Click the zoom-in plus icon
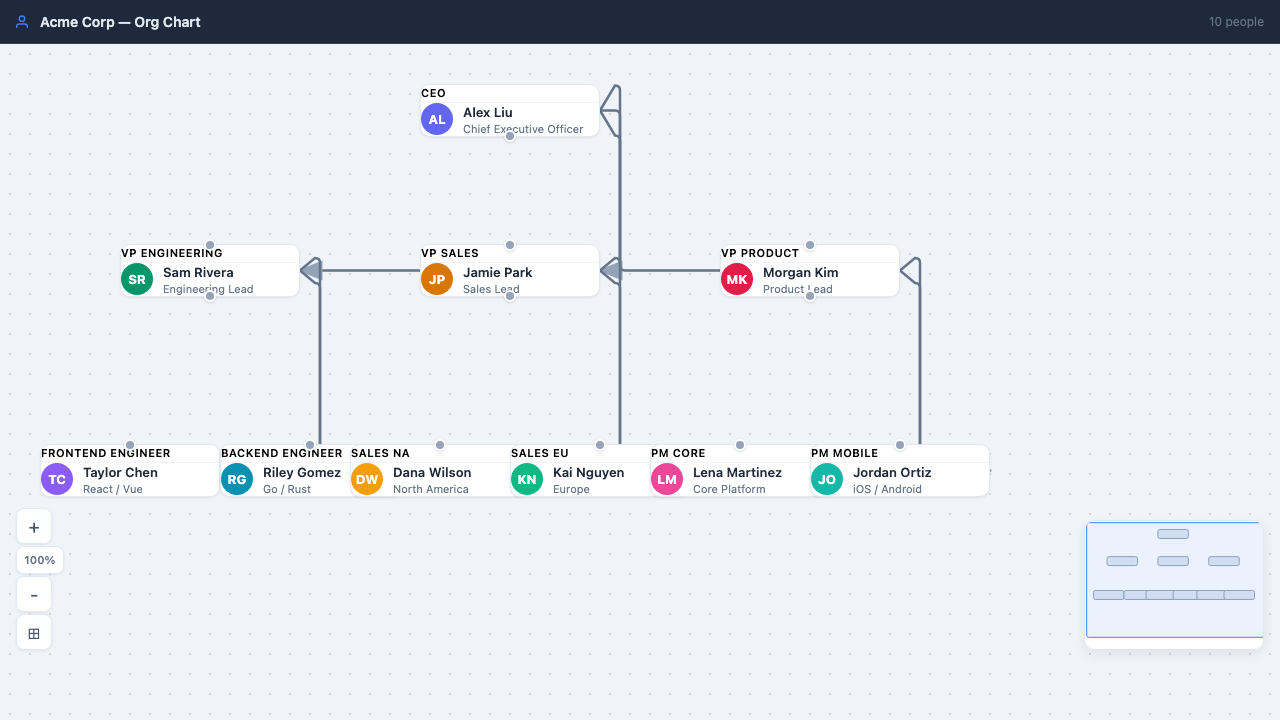Screen dimensions: 1280x720 pyautogui.click(x=34, y=526)
